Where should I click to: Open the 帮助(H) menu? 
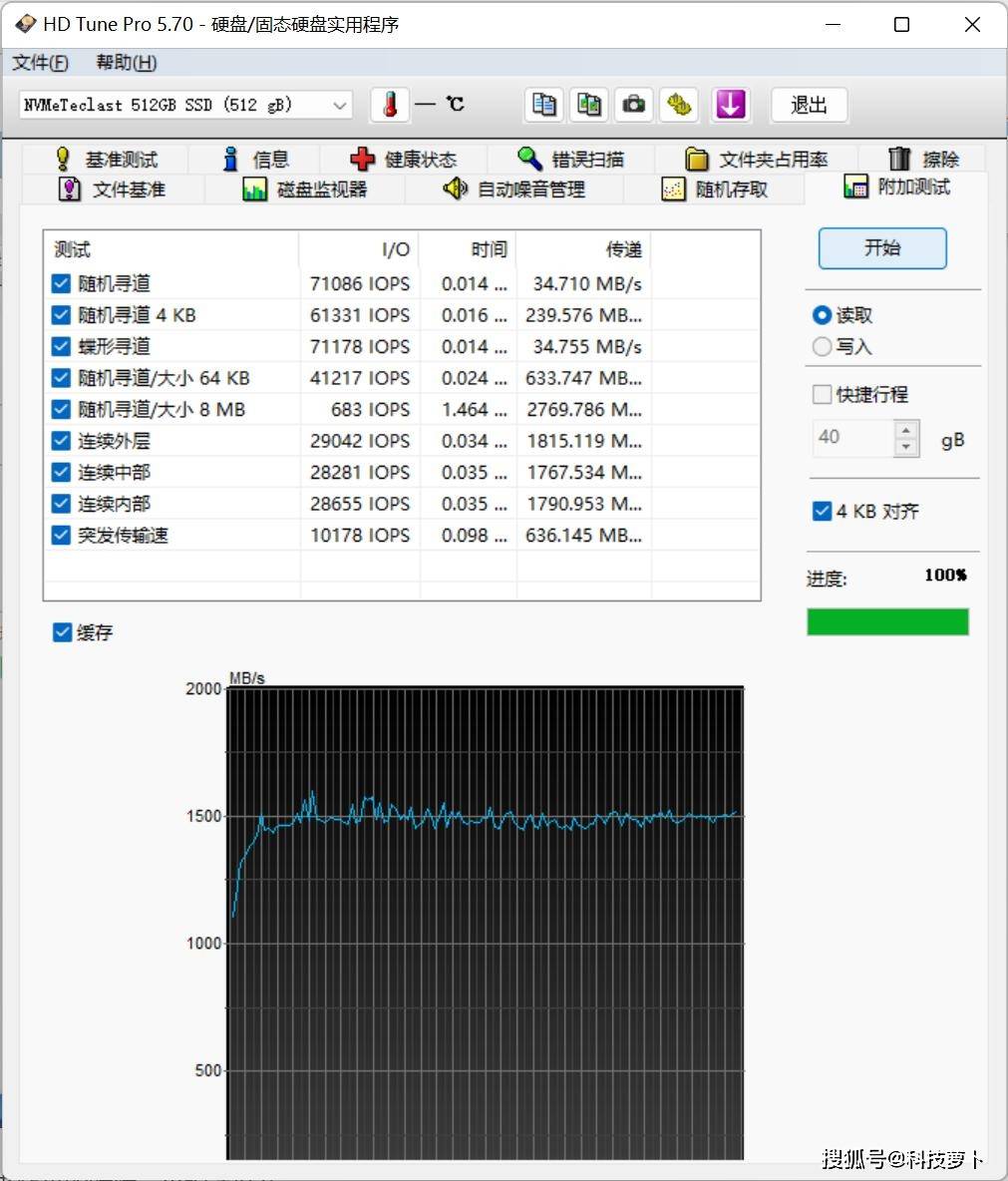coord(126,63)
